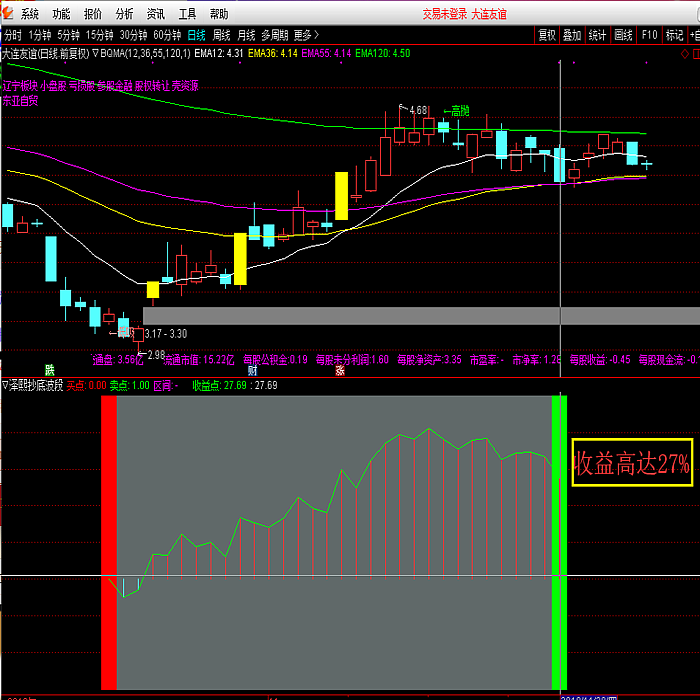Switch to the 1分钟 period tab
This screenshot has width=700, height=700.
pos(40,35)
